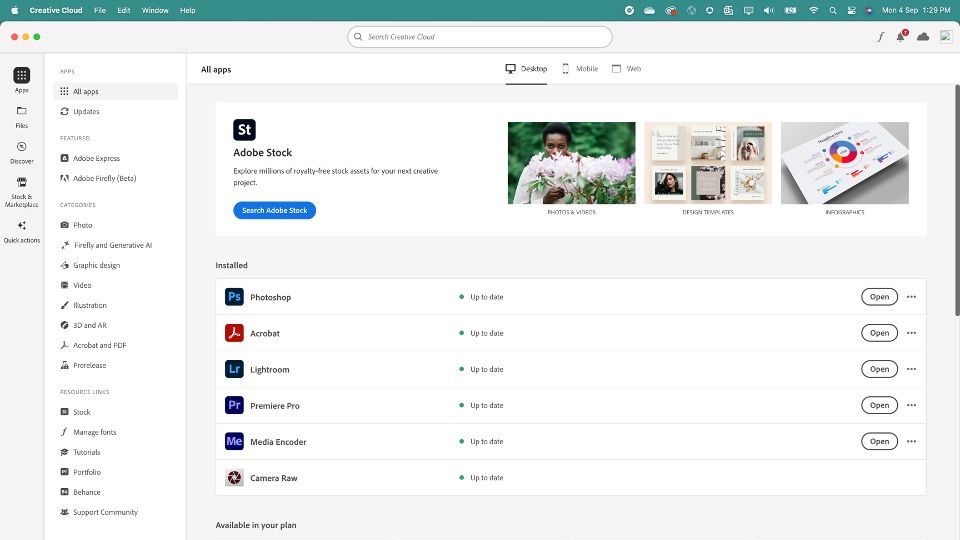Click the Media Encoder app icon
Screen dimensions: 960x540
coord(234,441)
